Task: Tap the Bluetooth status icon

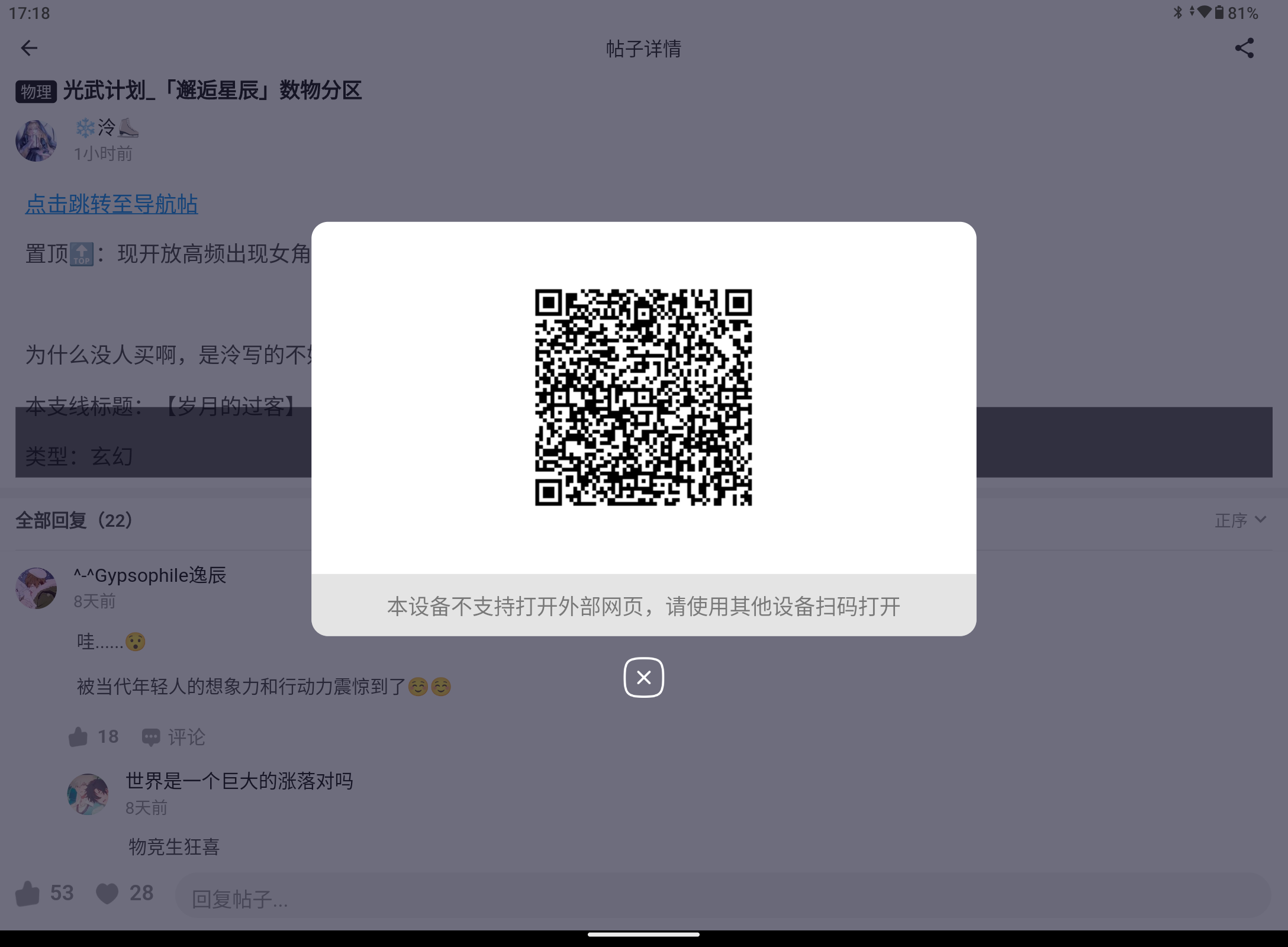Action: pyautogui.click(x=1178, y=12)
